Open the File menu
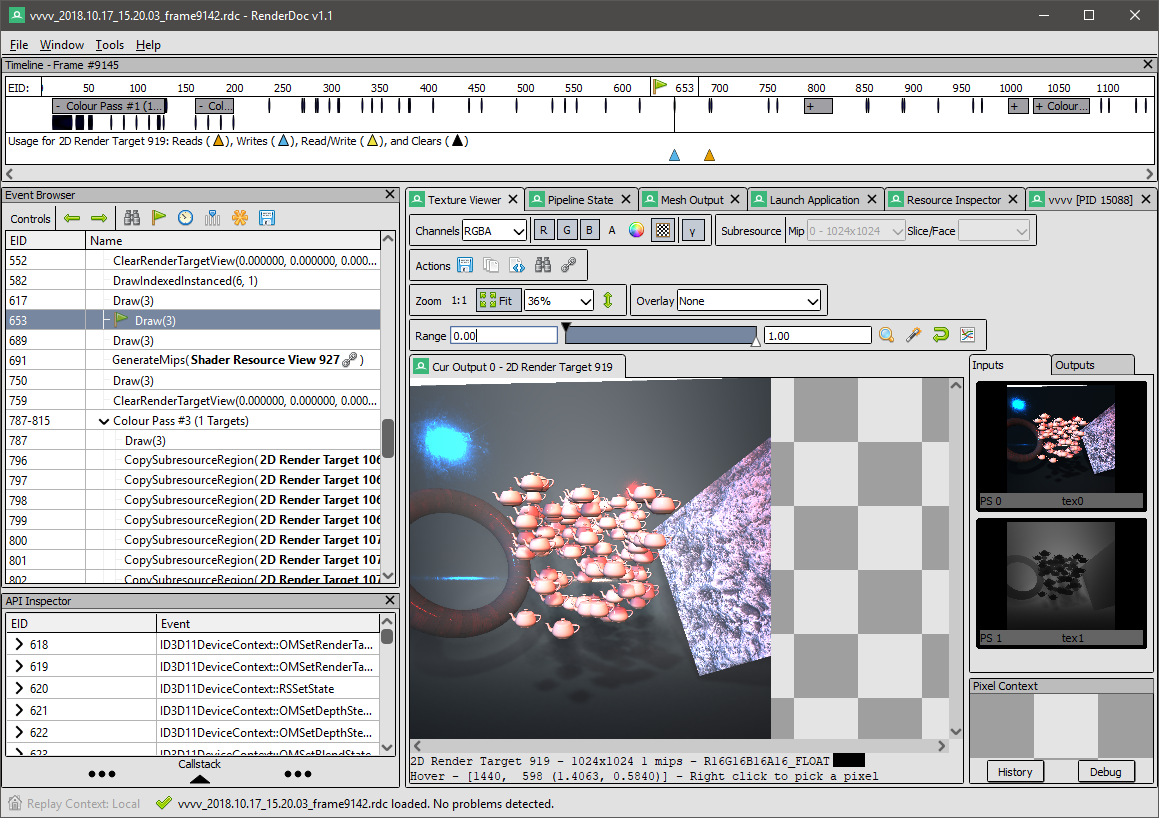The width and height of the screenshot is (1159, 818). (18, 44)
